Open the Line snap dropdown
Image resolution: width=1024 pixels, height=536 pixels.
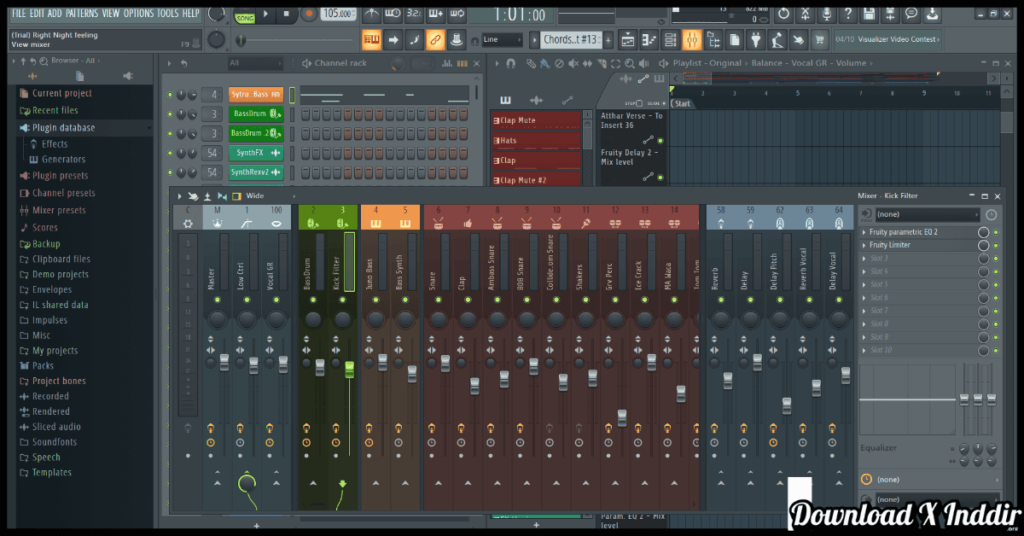(x=502, y=40)
